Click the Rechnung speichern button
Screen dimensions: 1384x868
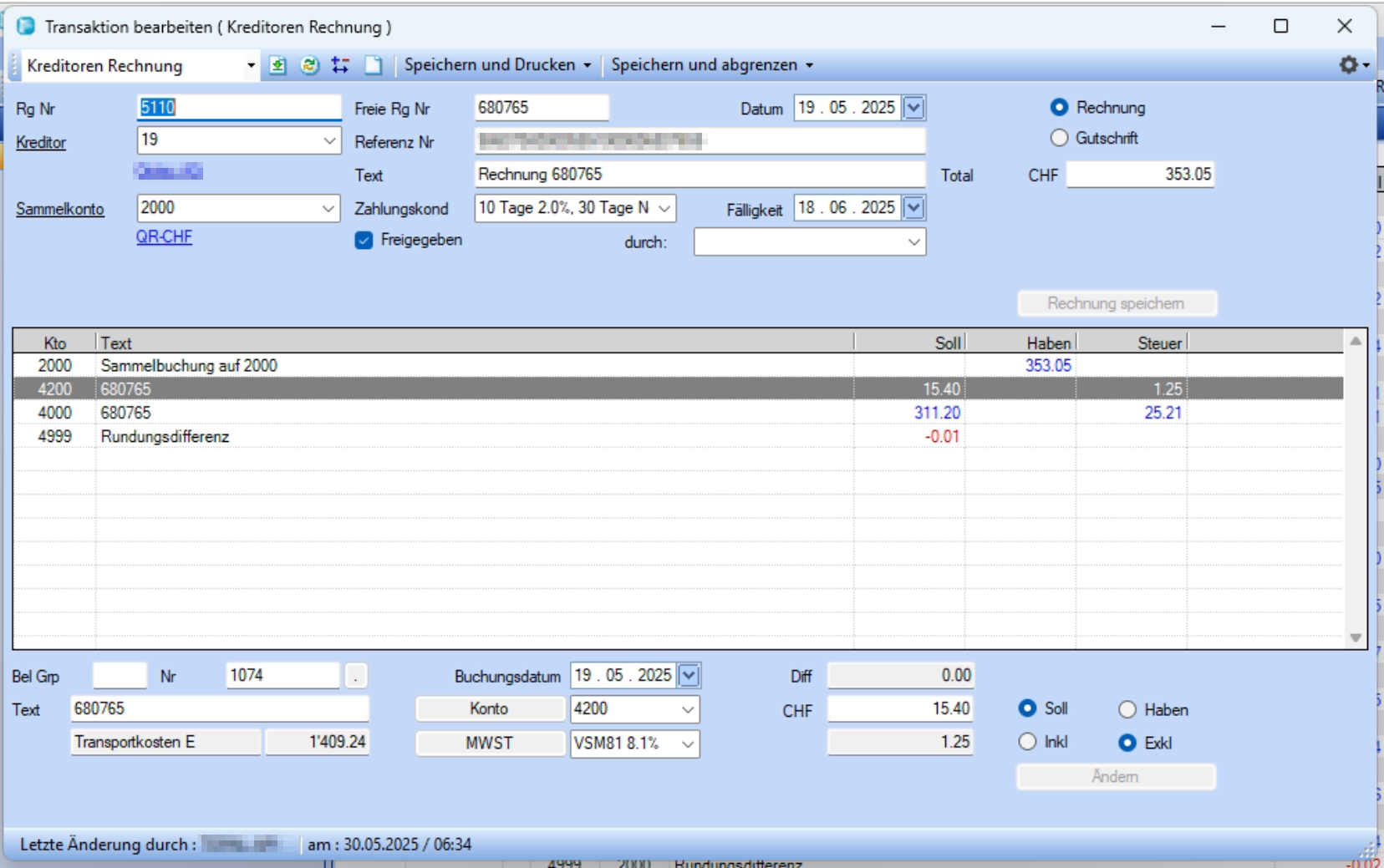click(1117, 303)
